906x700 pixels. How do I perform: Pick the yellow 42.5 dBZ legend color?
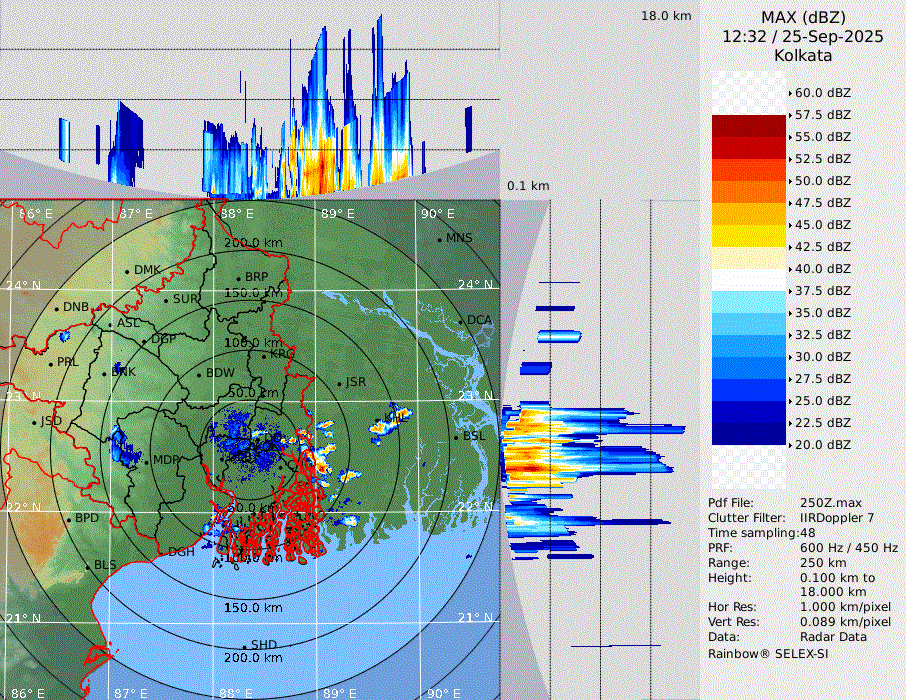[748, 235]
